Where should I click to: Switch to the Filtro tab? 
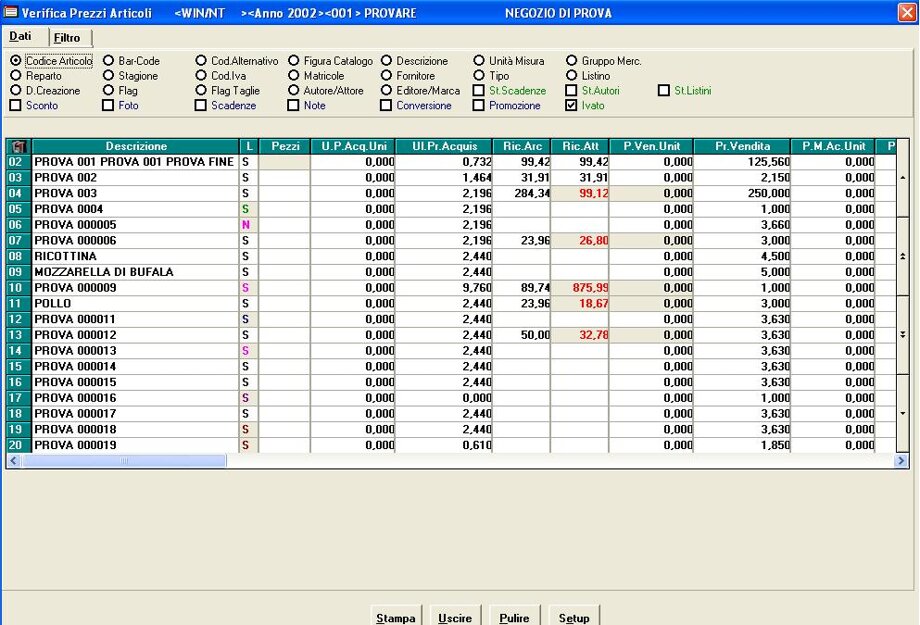tap(67, 37)
